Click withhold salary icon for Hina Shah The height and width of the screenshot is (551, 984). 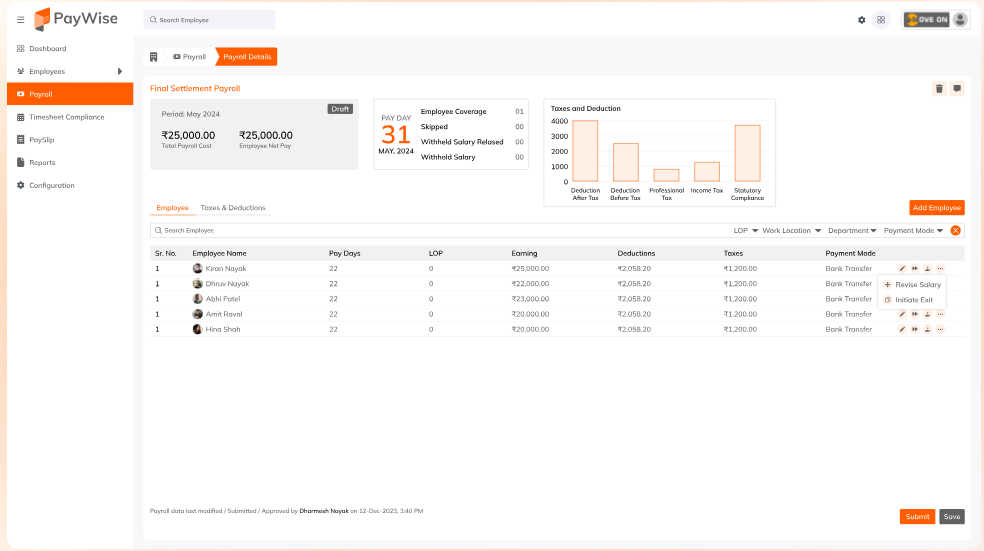coord(928,329)
